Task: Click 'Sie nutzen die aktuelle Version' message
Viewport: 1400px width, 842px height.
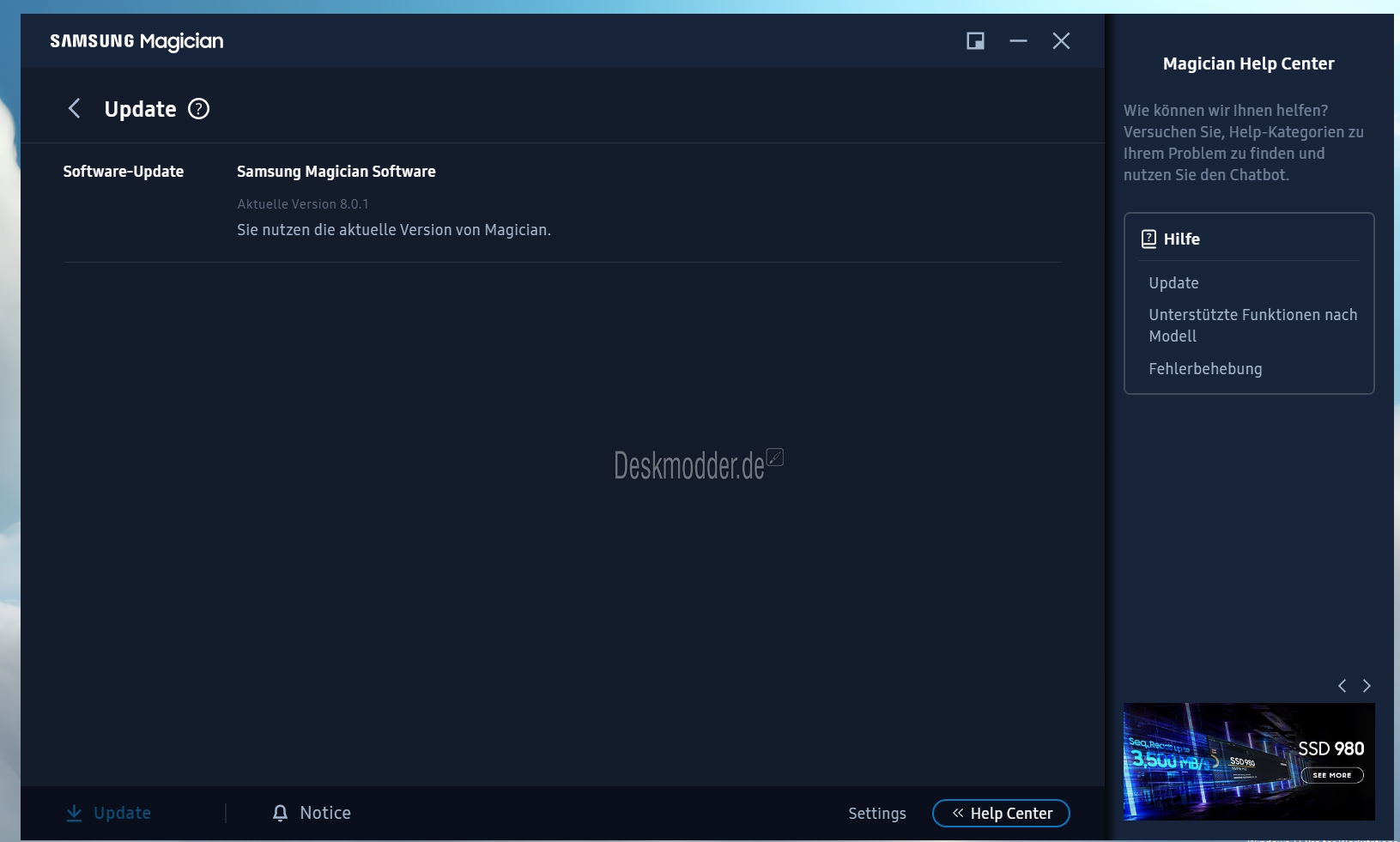Action: click(394, 230)
